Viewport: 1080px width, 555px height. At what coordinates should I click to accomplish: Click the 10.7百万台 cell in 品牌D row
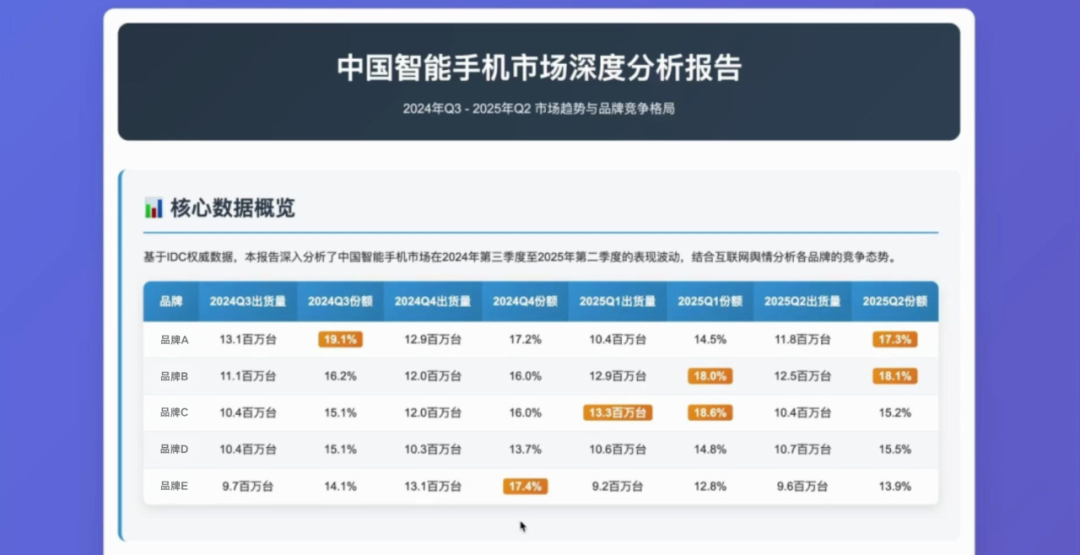(802, 449)
